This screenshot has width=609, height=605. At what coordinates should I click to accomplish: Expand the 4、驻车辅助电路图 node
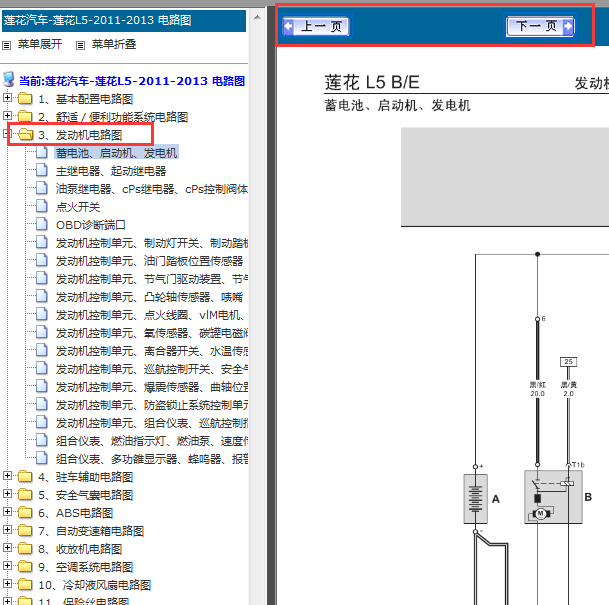(7, 475)
